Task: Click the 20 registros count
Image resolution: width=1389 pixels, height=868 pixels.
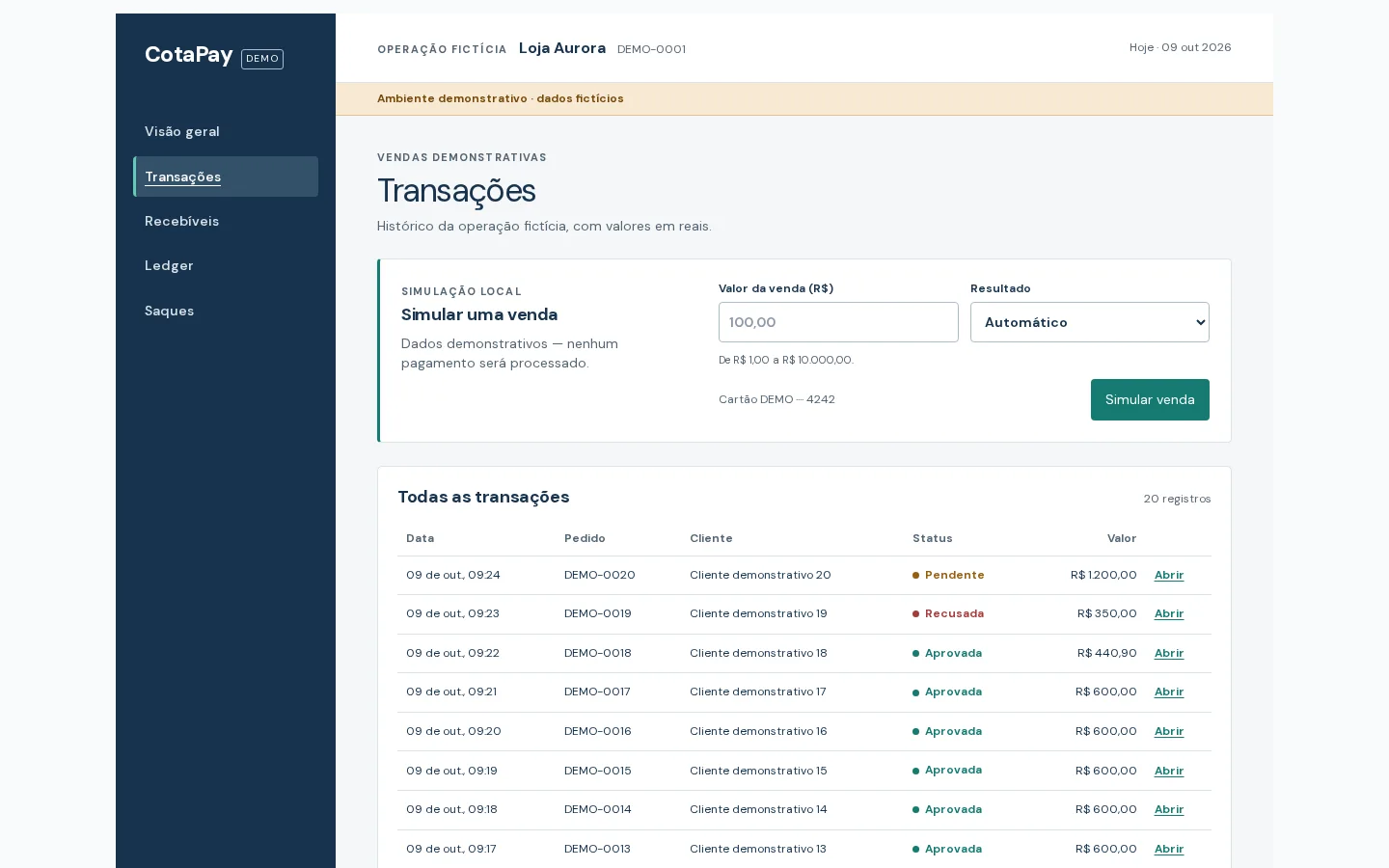Action: coord(1177,499)
